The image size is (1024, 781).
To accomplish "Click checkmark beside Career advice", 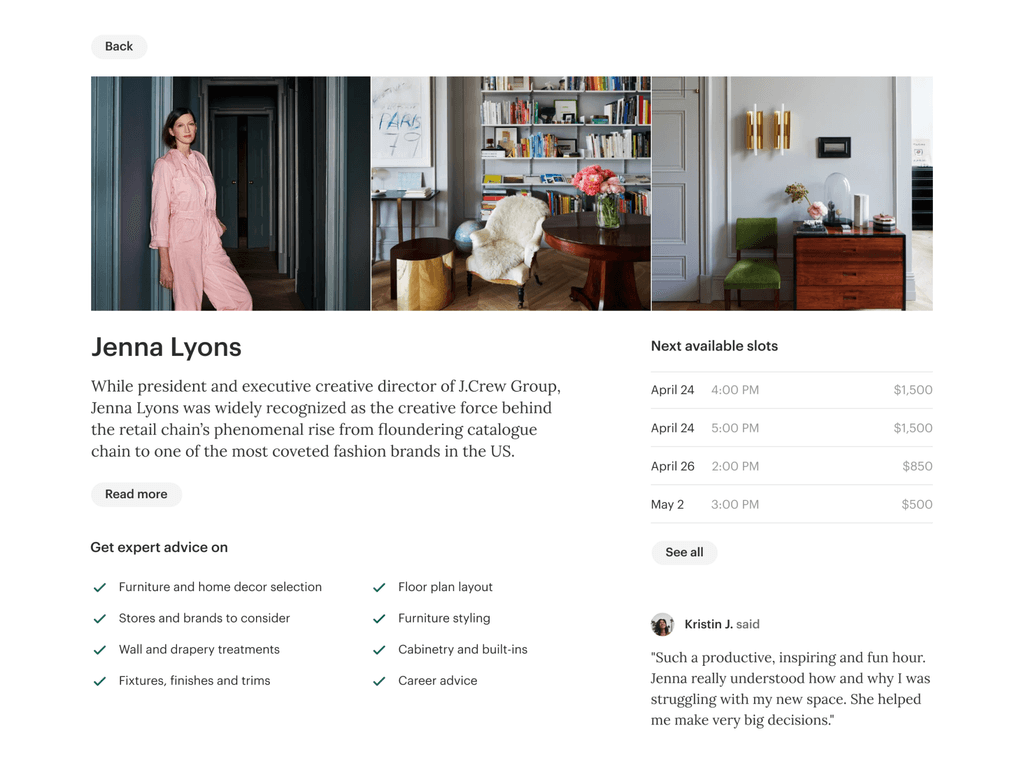I will click(x=379, y=681).
